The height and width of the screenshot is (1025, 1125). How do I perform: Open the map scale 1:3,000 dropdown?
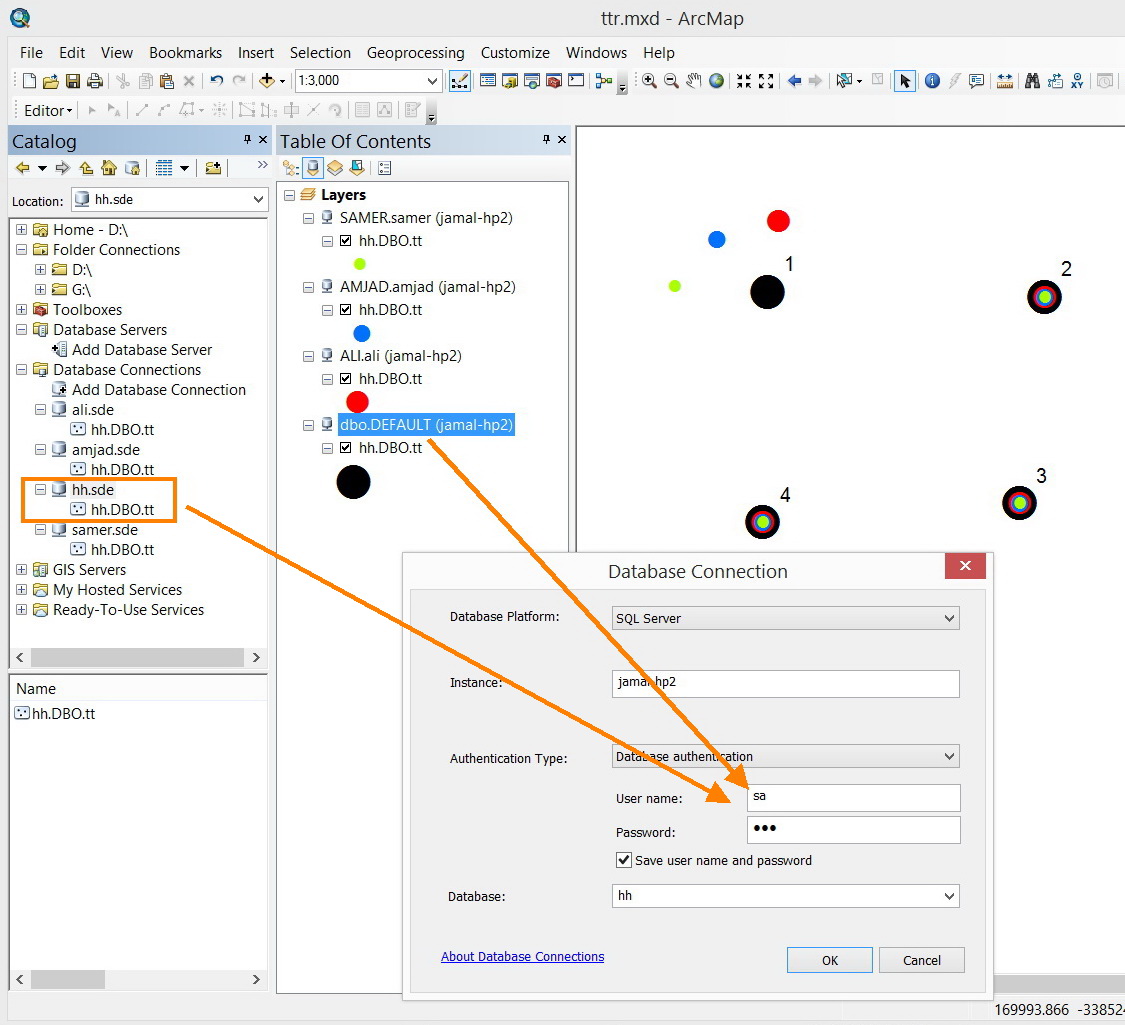click(x=432, y=81)
